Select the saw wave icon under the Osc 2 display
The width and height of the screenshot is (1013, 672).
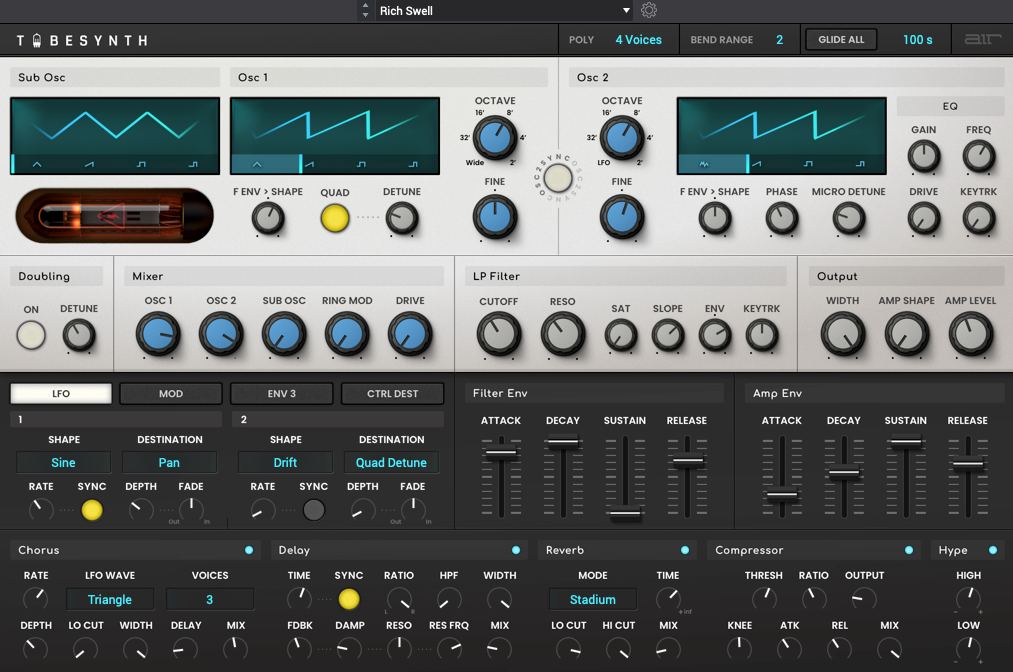click(756, 163)
